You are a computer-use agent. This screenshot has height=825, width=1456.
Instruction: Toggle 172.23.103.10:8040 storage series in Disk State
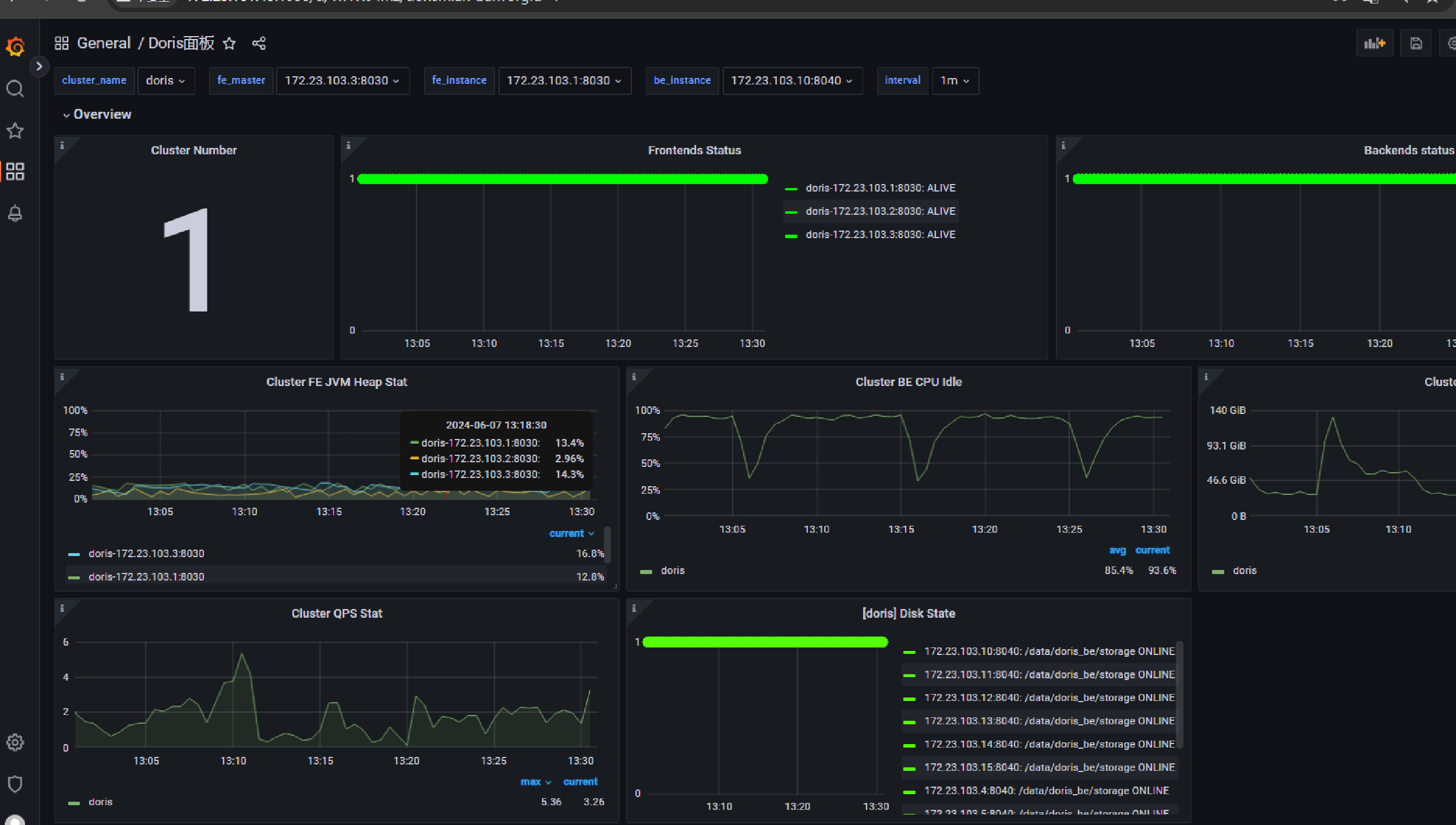pos(1049,651)
